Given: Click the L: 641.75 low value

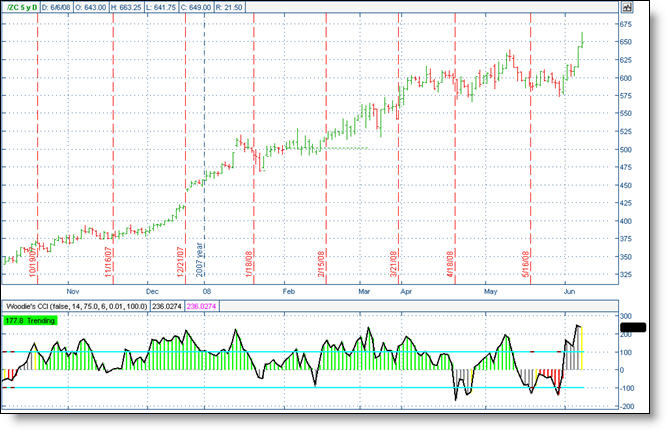Looking at the screenshot, I should click(x=161, y=8).
